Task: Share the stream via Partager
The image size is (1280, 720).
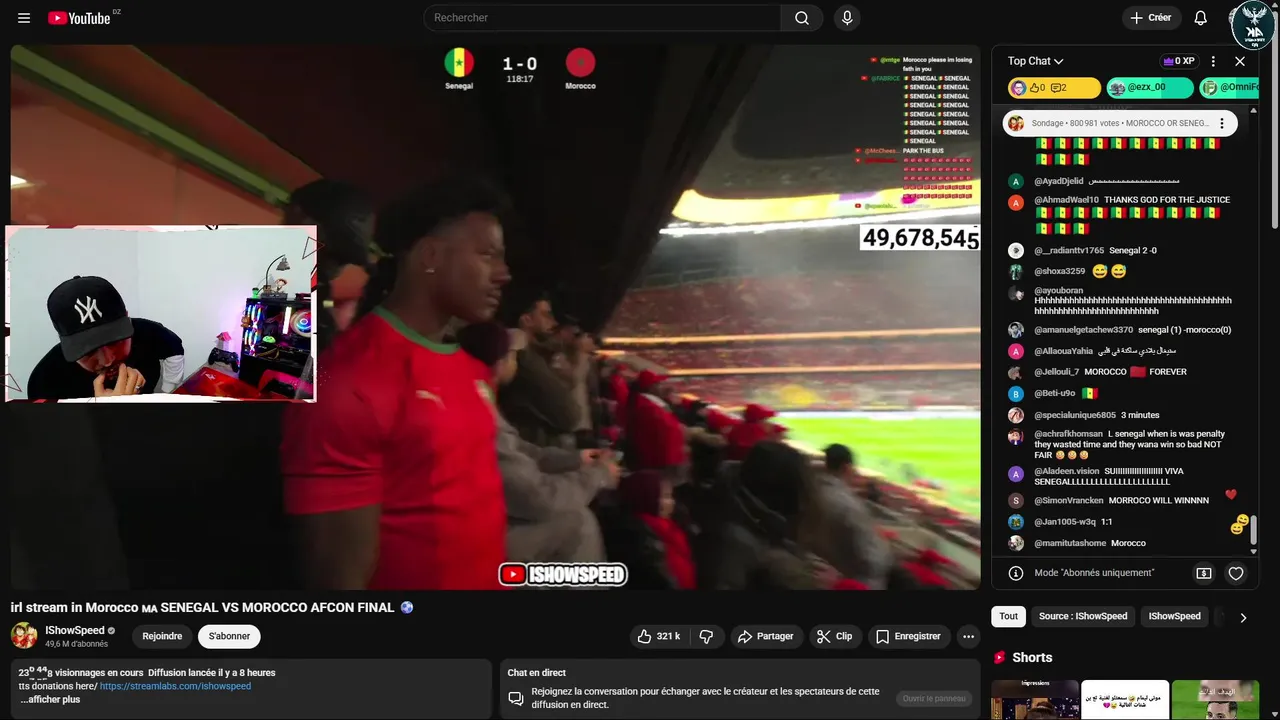Action: point(765,636)
